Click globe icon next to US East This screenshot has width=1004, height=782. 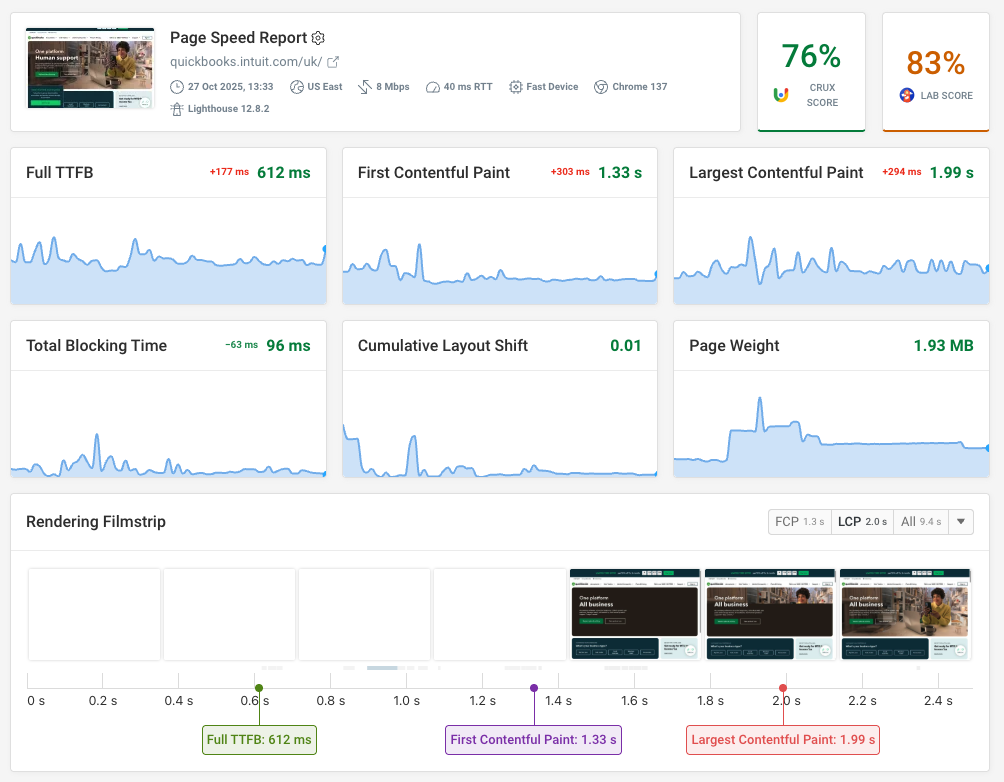[x=296, y=87]
